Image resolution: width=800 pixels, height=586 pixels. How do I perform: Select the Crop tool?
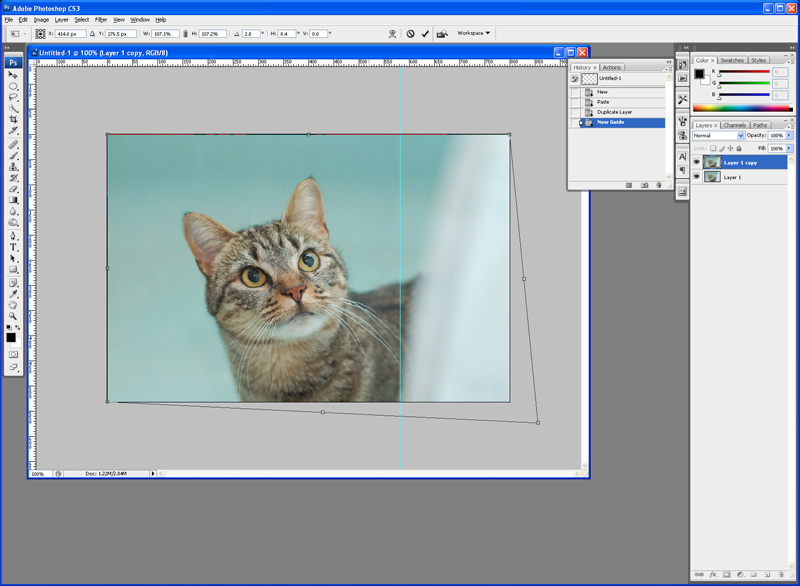click(x=13, y=119)
